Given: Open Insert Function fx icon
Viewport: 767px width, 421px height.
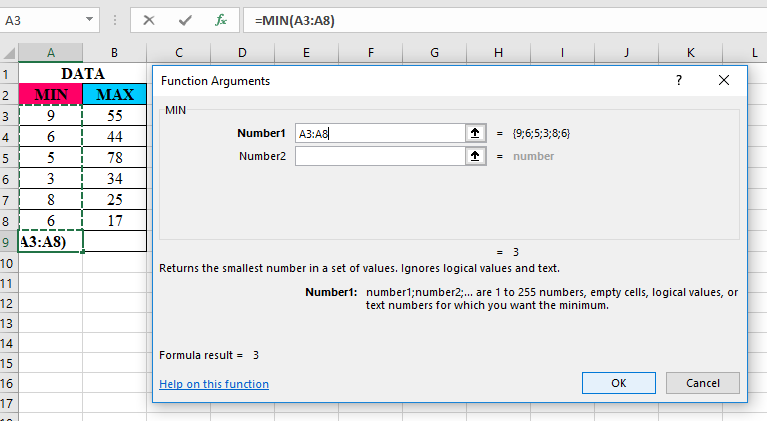Looking at the screenshot, I should (221, 20).
